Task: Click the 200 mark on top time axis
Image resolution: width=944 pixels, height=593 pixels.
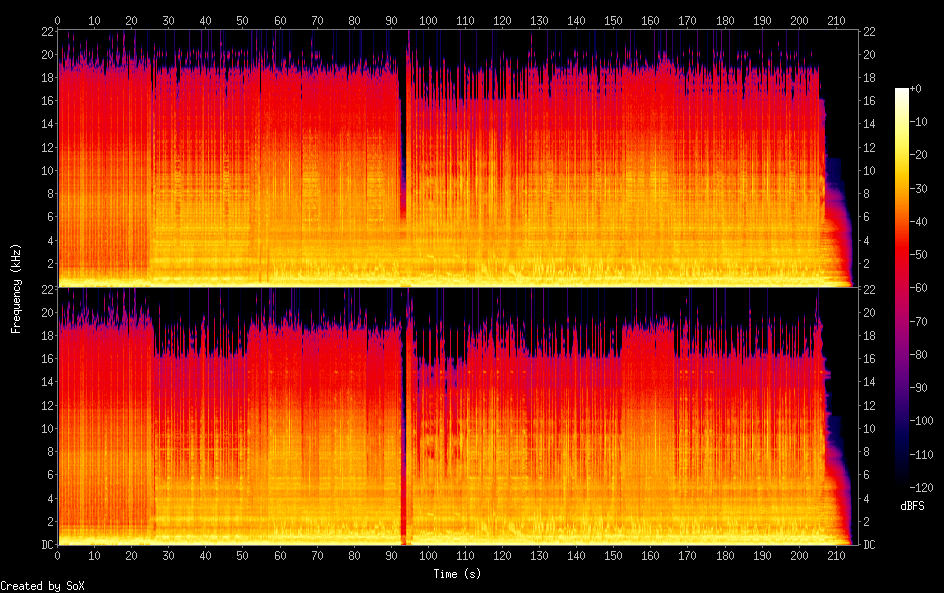Action: click(798, 20)
